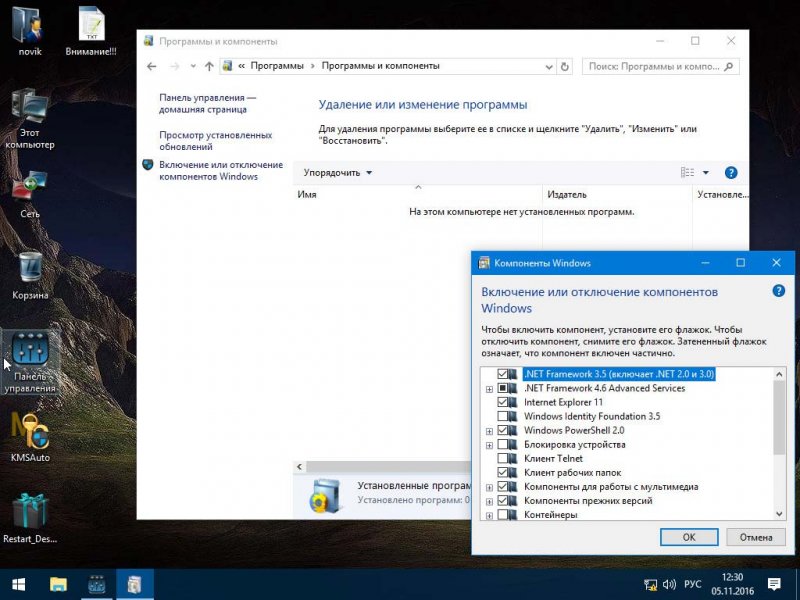The image size is (800, 600).
Task: Enable Windows Identity Foundation 3.5 checkbox
Action: 503,416
